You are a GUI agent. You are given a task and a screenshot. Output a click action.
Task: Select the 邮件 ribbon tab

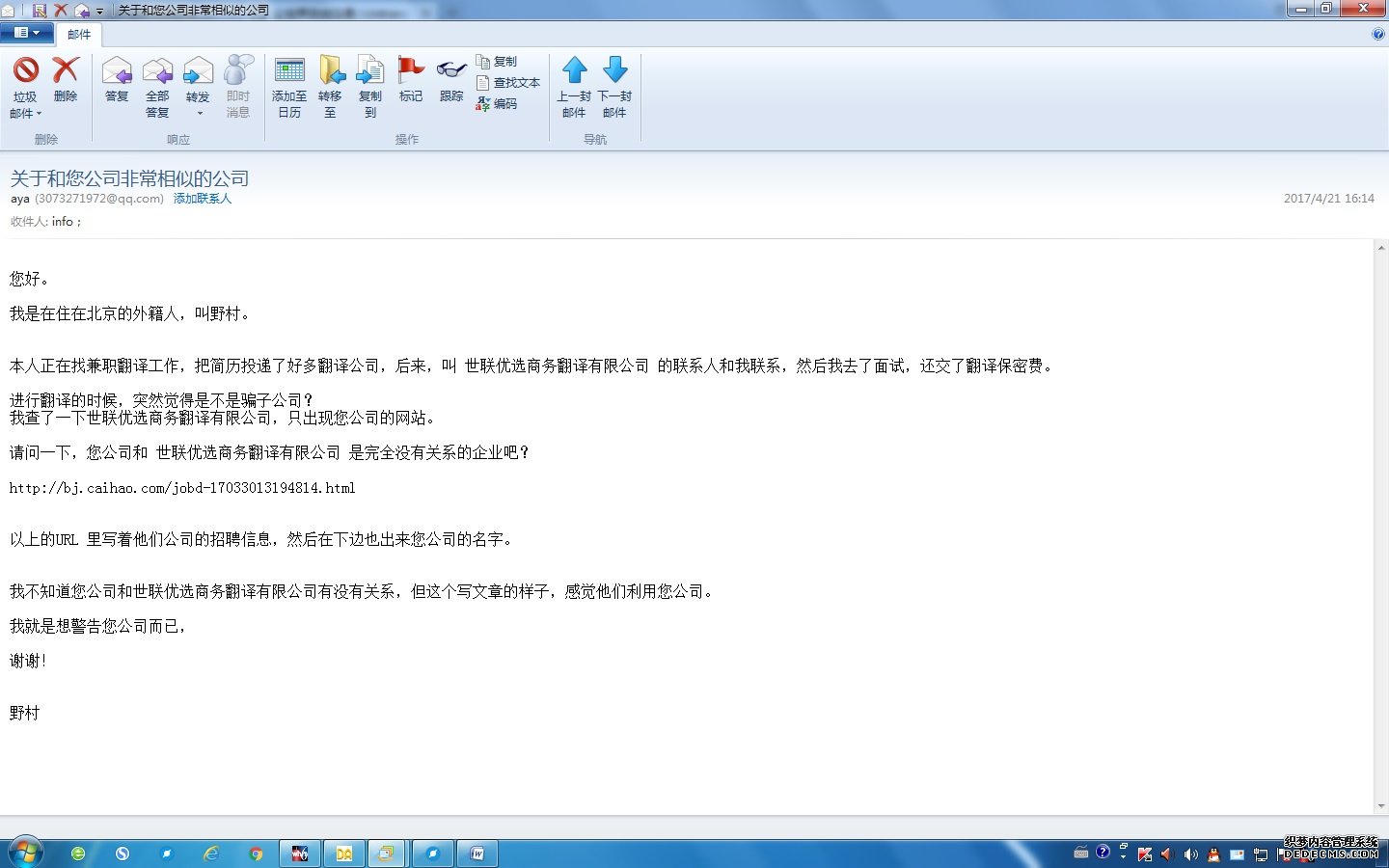79,34
